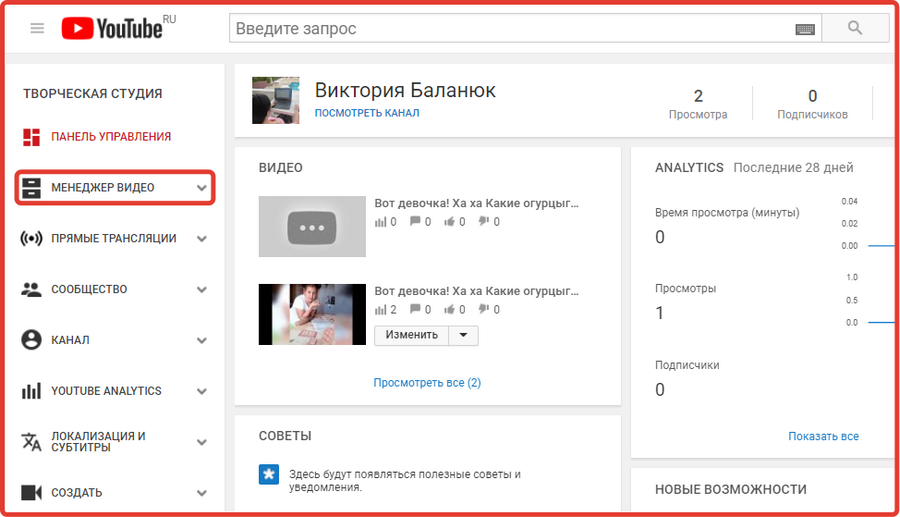Click the Новые возможности heading
The image size is (900, 517).
point(731,489)
